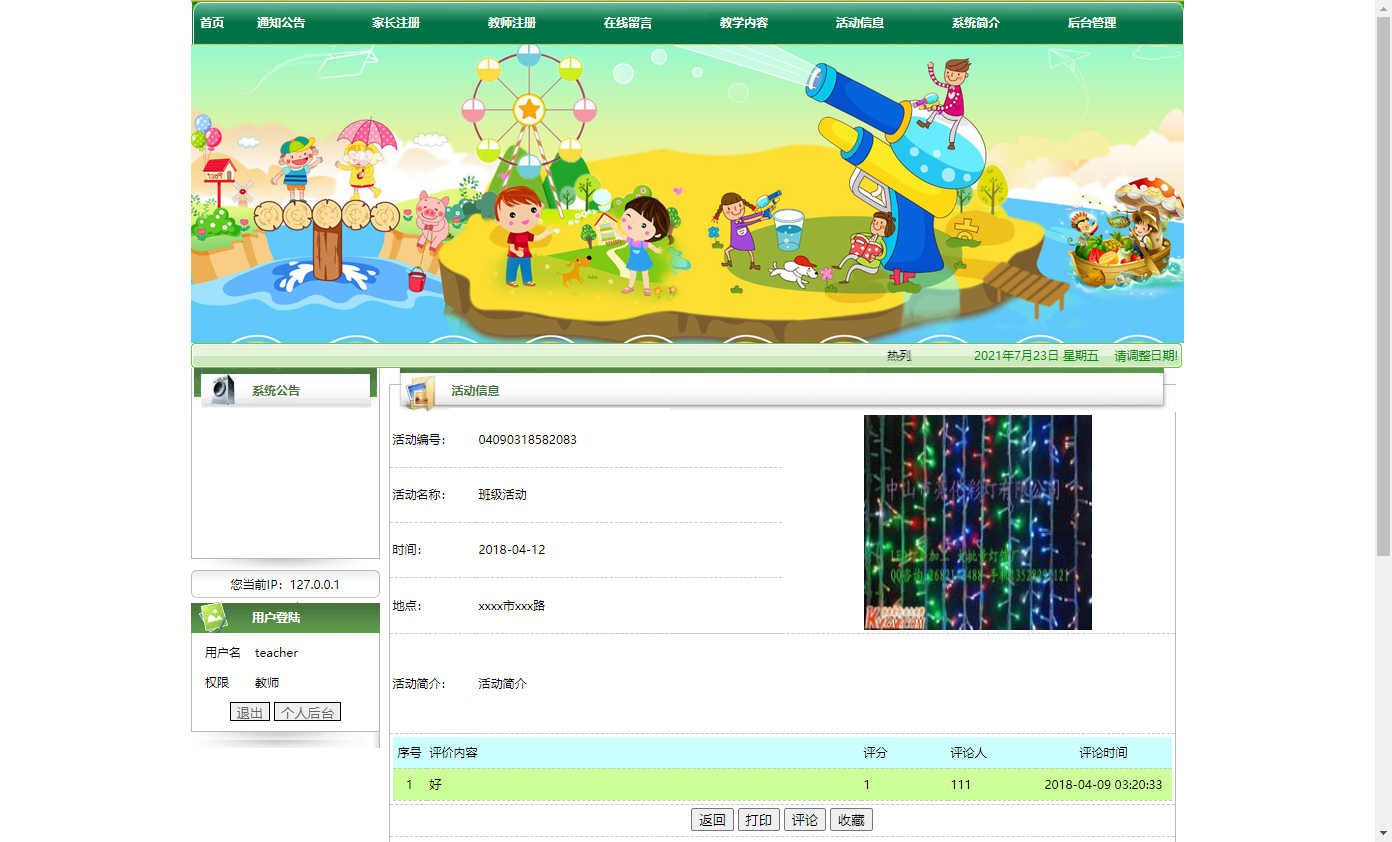The height and width of the screenshot is (842, 1392).
Task: Open 教学内容 section
Action: tap(744, 22)
